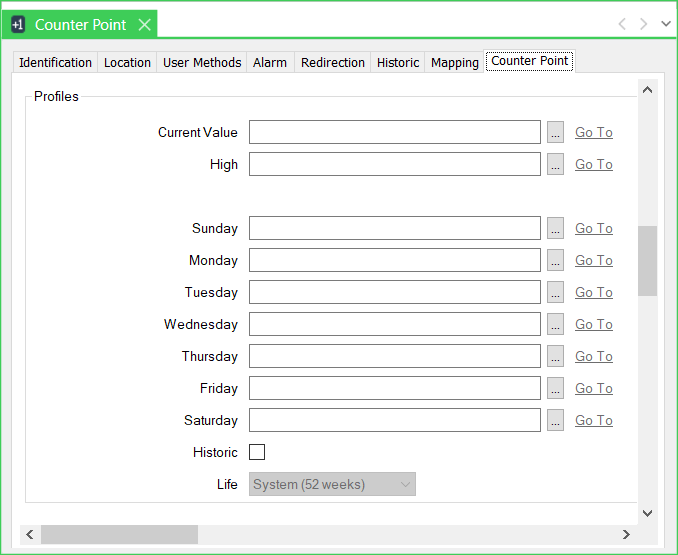Follow the Go To link for Monday
Viewport: 678px width, 555px height.
(x=593, y=260)
